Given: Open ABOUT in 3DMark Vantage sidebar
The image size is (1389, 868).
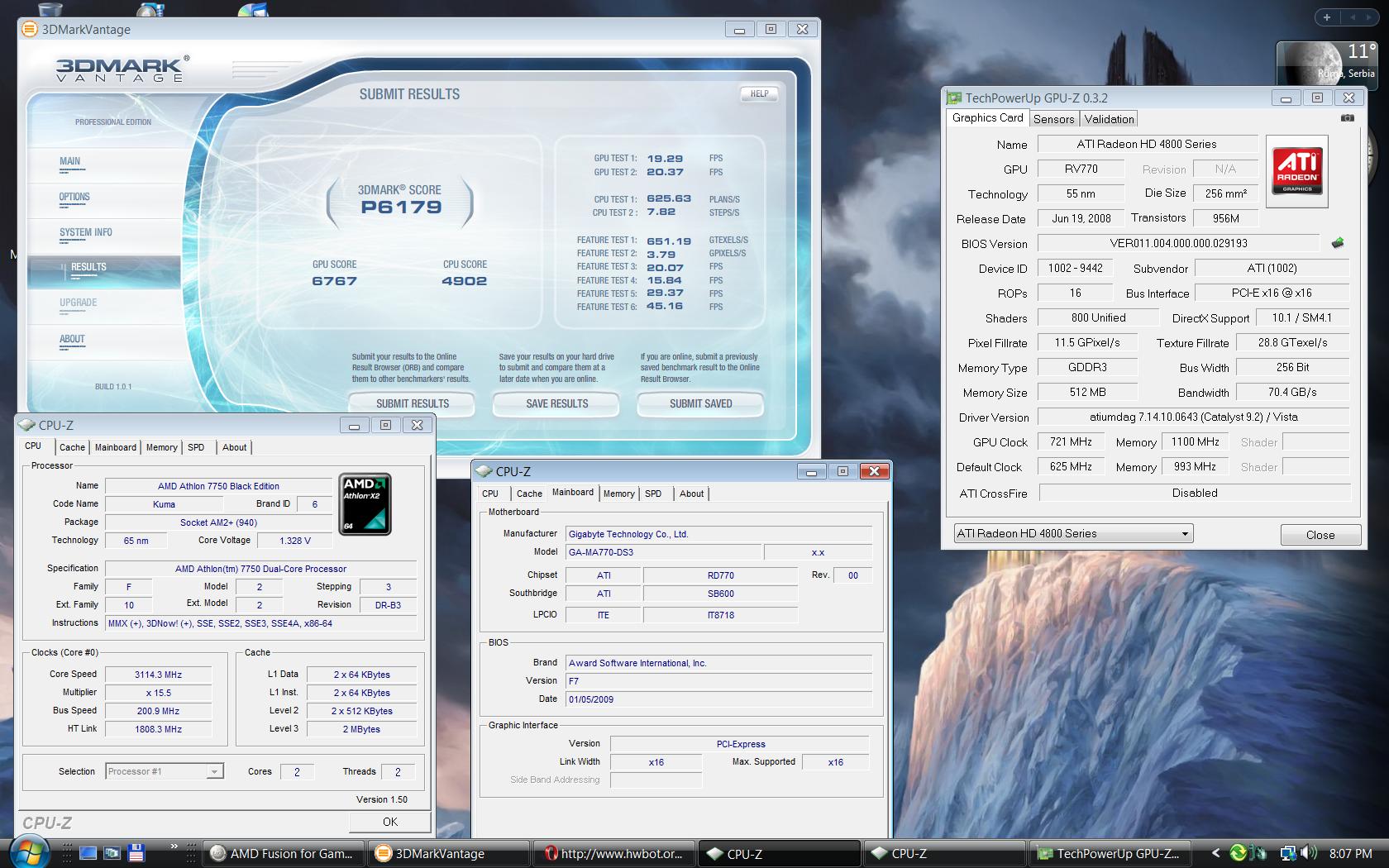Looking at the screenshot, I should coord(72,341).
